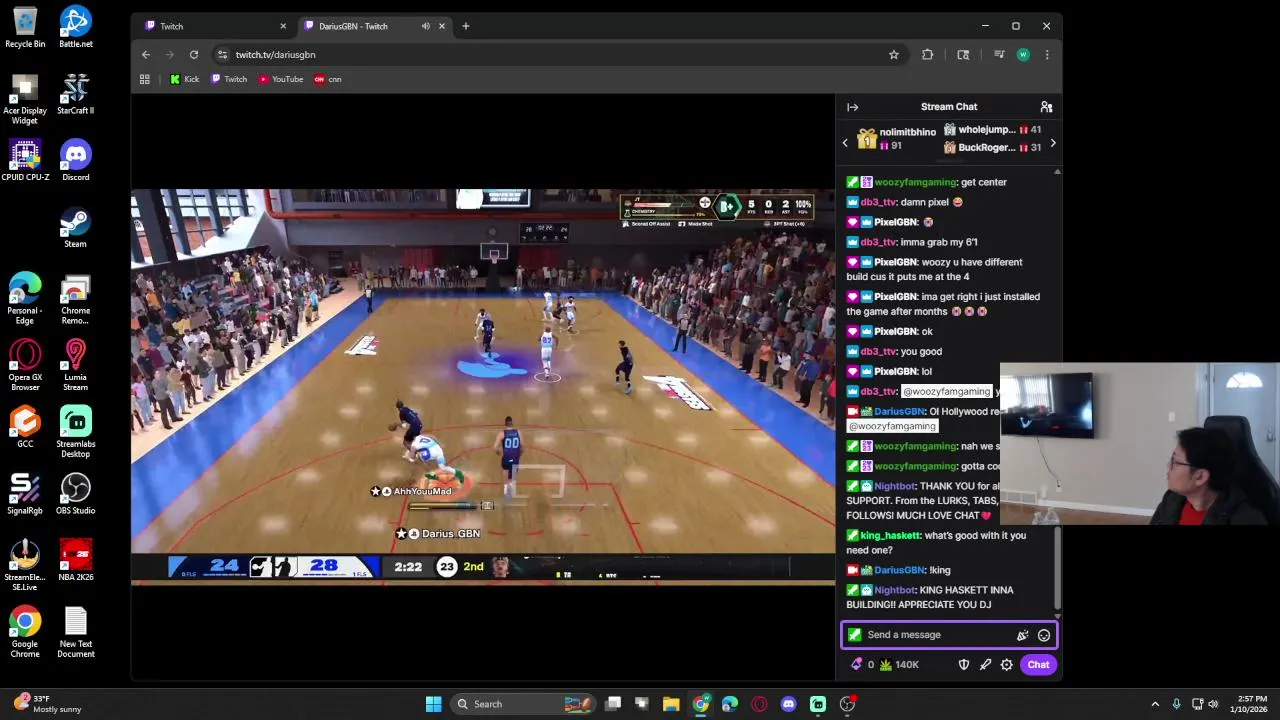Viewport: 1280px width, 720px height.
Task: Show next gift leaderboard entries
Action: [x=1052, y=143]
